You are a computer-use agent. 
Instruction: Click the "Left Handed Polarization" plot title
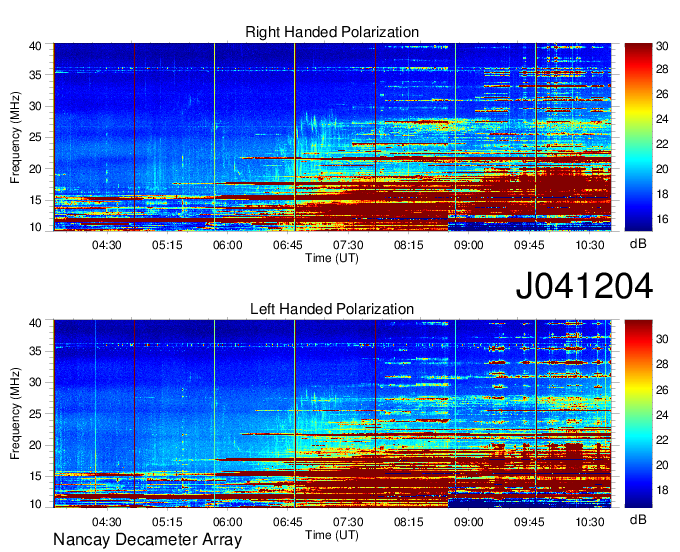[332, 309]
